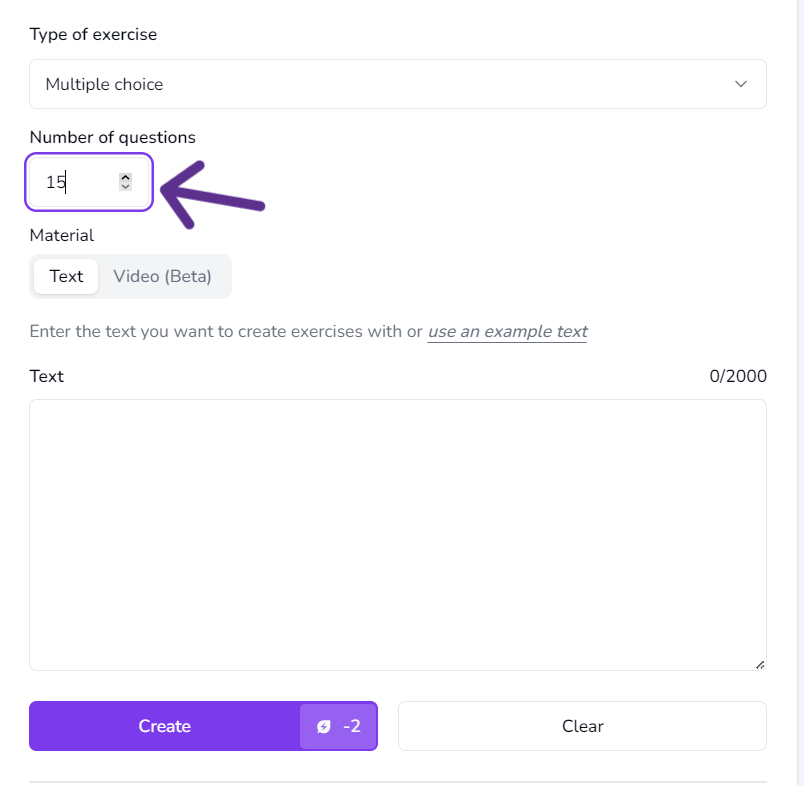Screen dimensions: 804x786
Task: Expand the Multiple choice selector chevron
Action: tap(740, 84)
